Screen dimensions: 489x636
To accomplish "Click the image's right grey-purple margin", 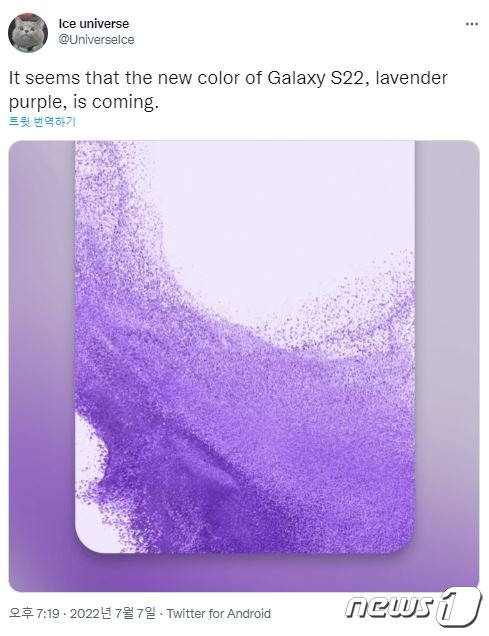I will click(x=447, y=365).
